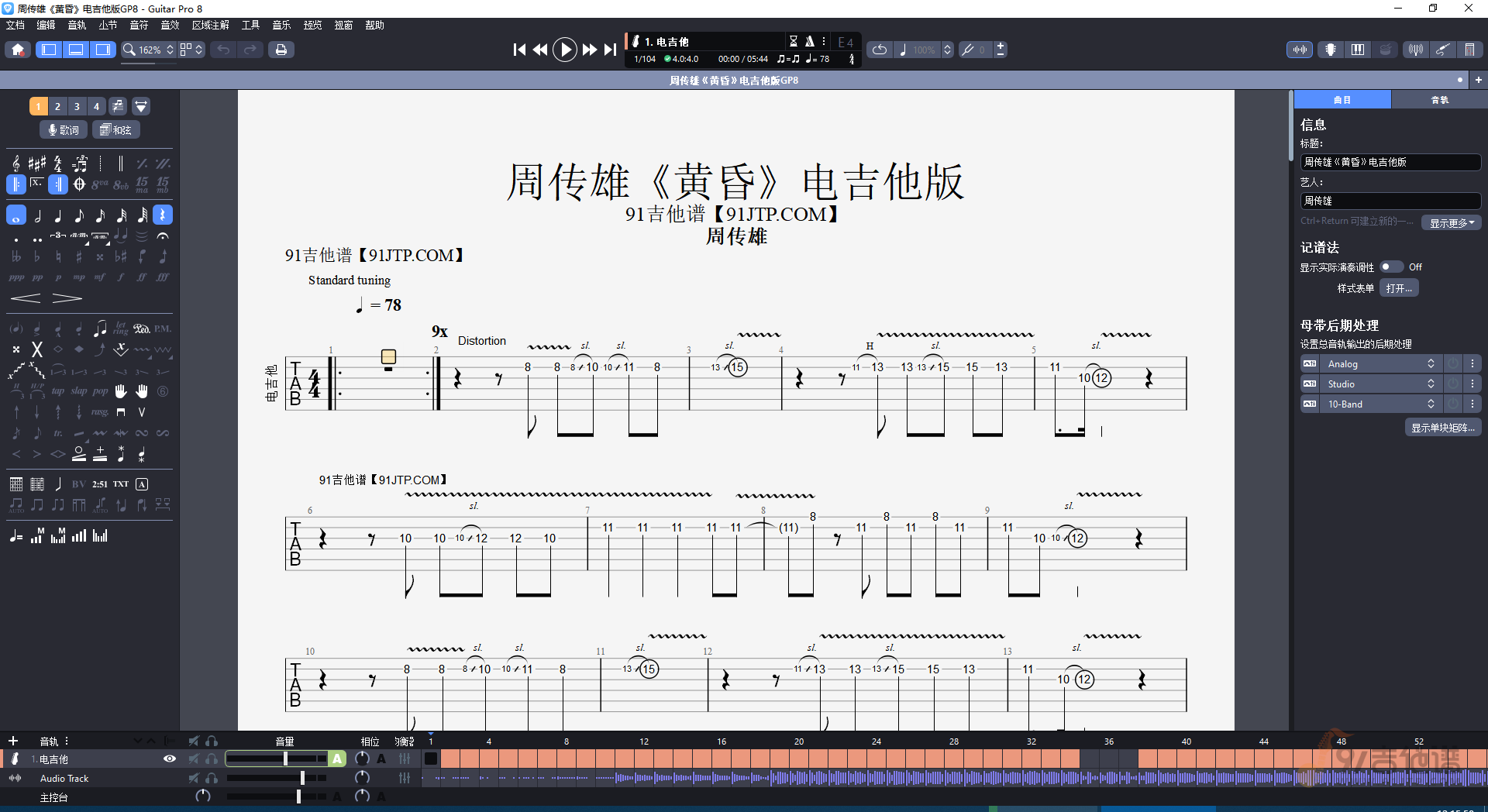Click 显示单块矩阵... button
This screenshot has height=812, width=1488.
click(1442, 428)
